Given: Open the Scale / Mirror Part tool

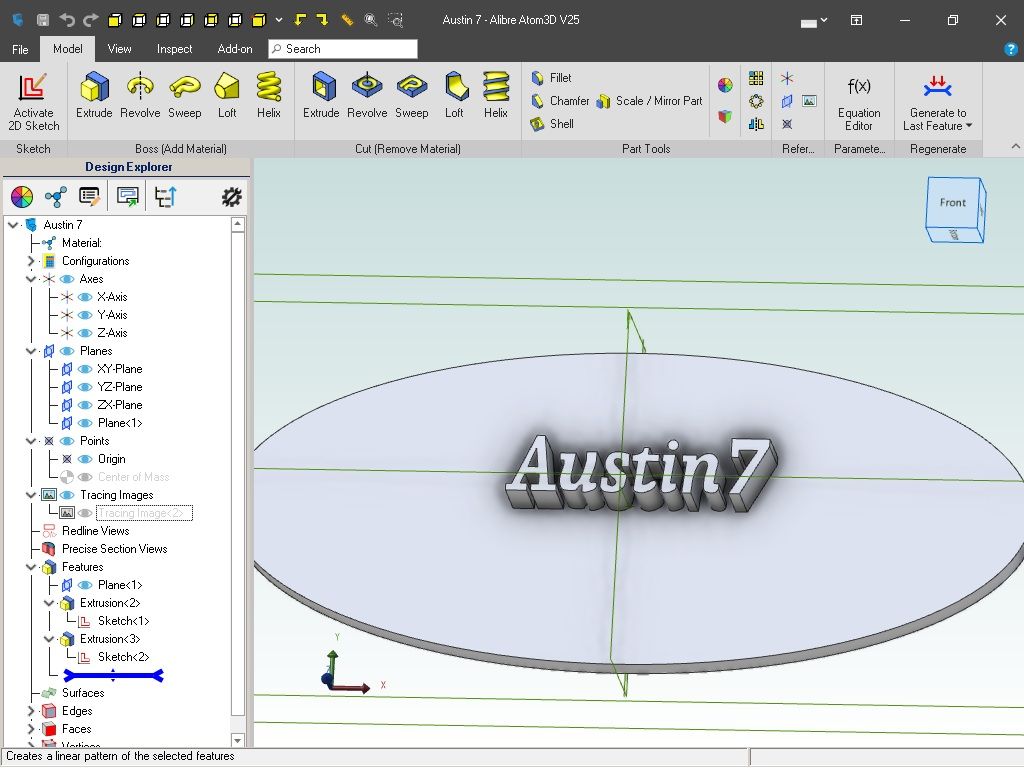Looking at the screenshot, I should coord(649,101).
